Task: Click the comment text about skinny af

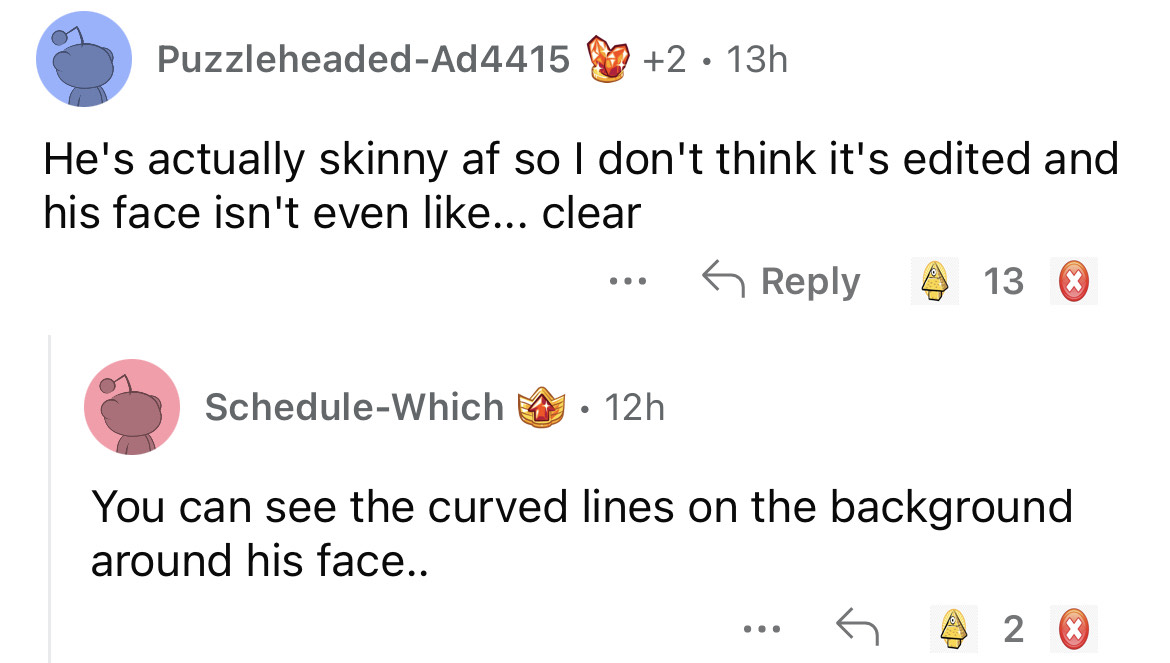Action: (x=580, y=186)
